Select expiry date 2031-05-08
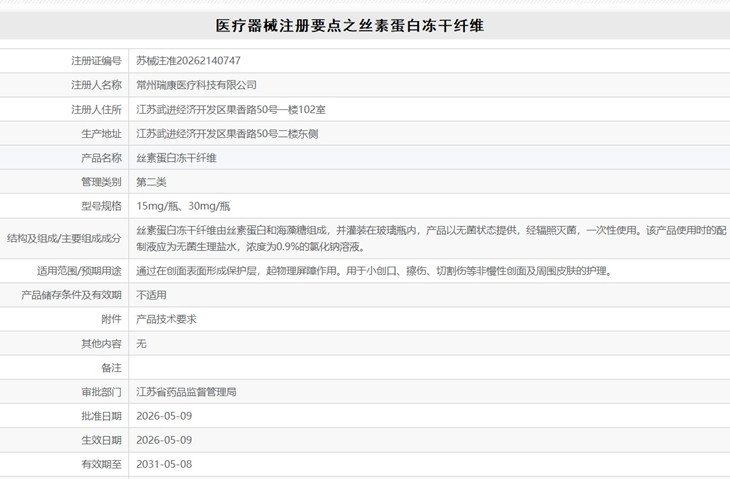The width and height of the screenshot is (730, 479). [x=164, y=465]
